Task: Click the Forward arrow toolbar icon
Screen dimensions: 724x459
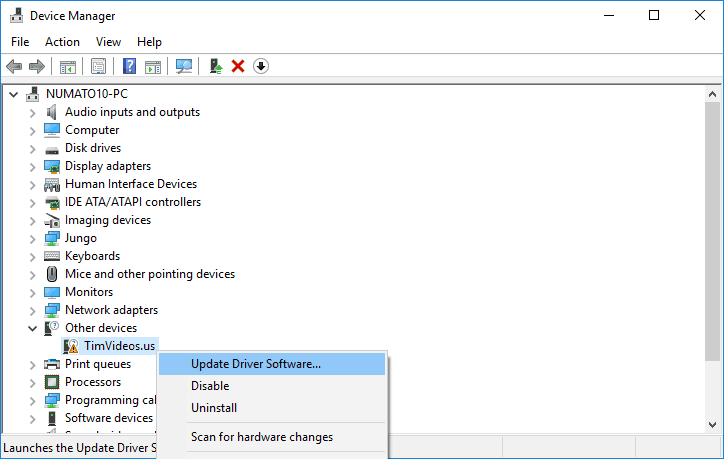Action: (37, 66)
